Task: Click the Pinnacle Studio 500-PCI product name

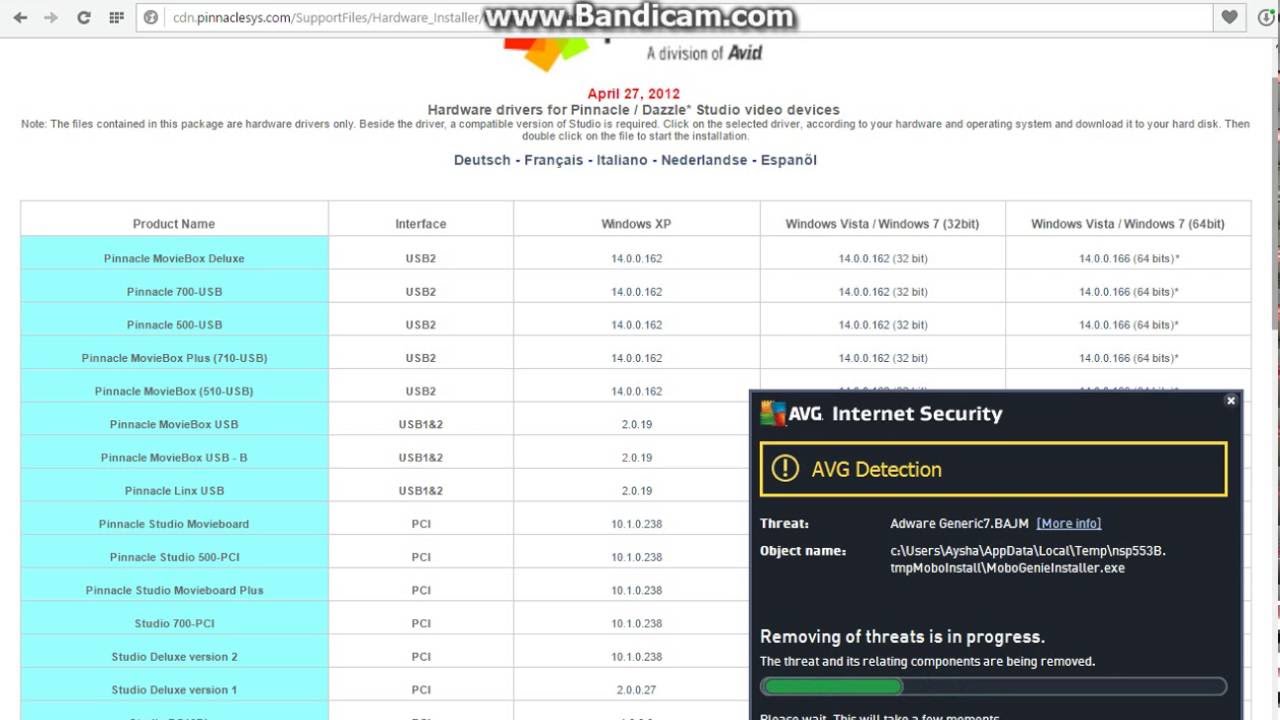Action: (x=174, y=557)
